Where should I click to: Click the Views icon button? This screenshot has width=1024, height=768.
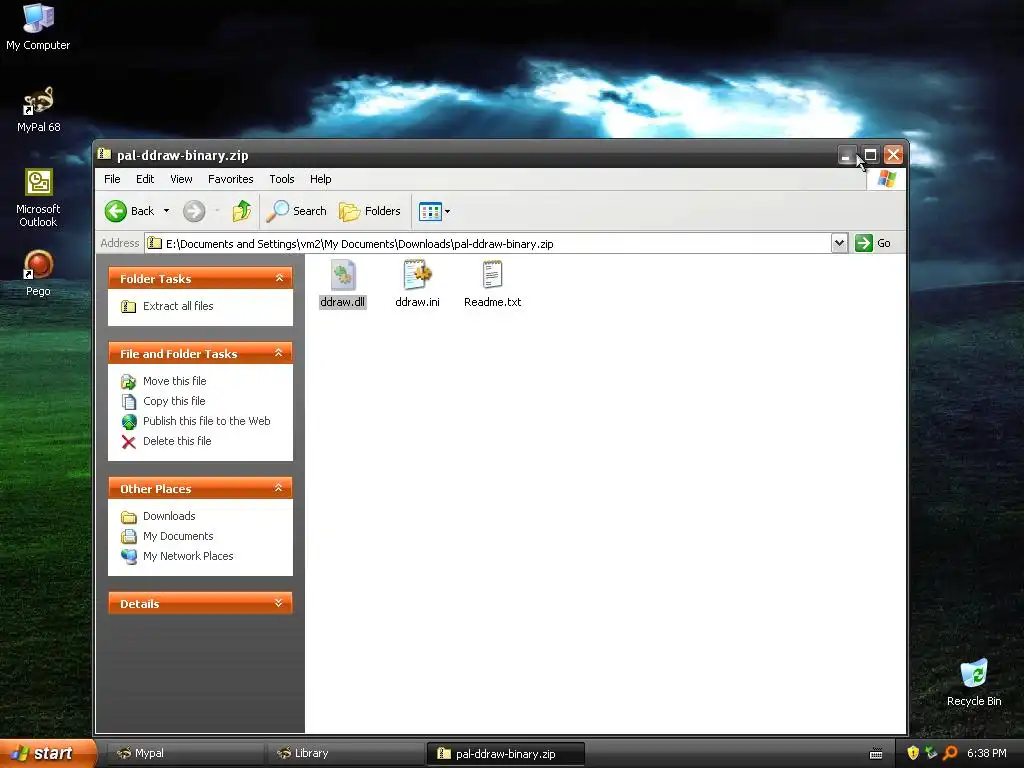tap(430, 212)
